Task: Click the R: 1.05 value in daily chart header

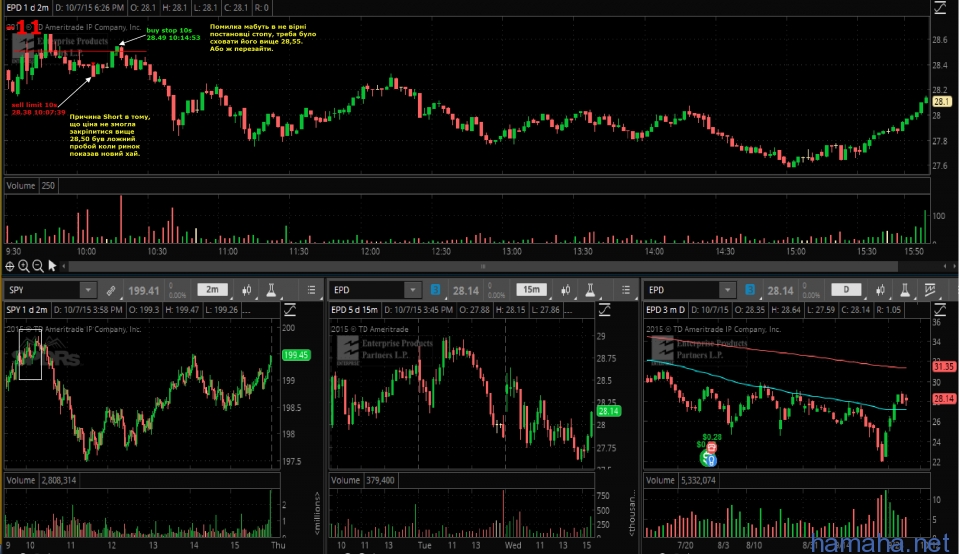Action: (x=889, y=310)
